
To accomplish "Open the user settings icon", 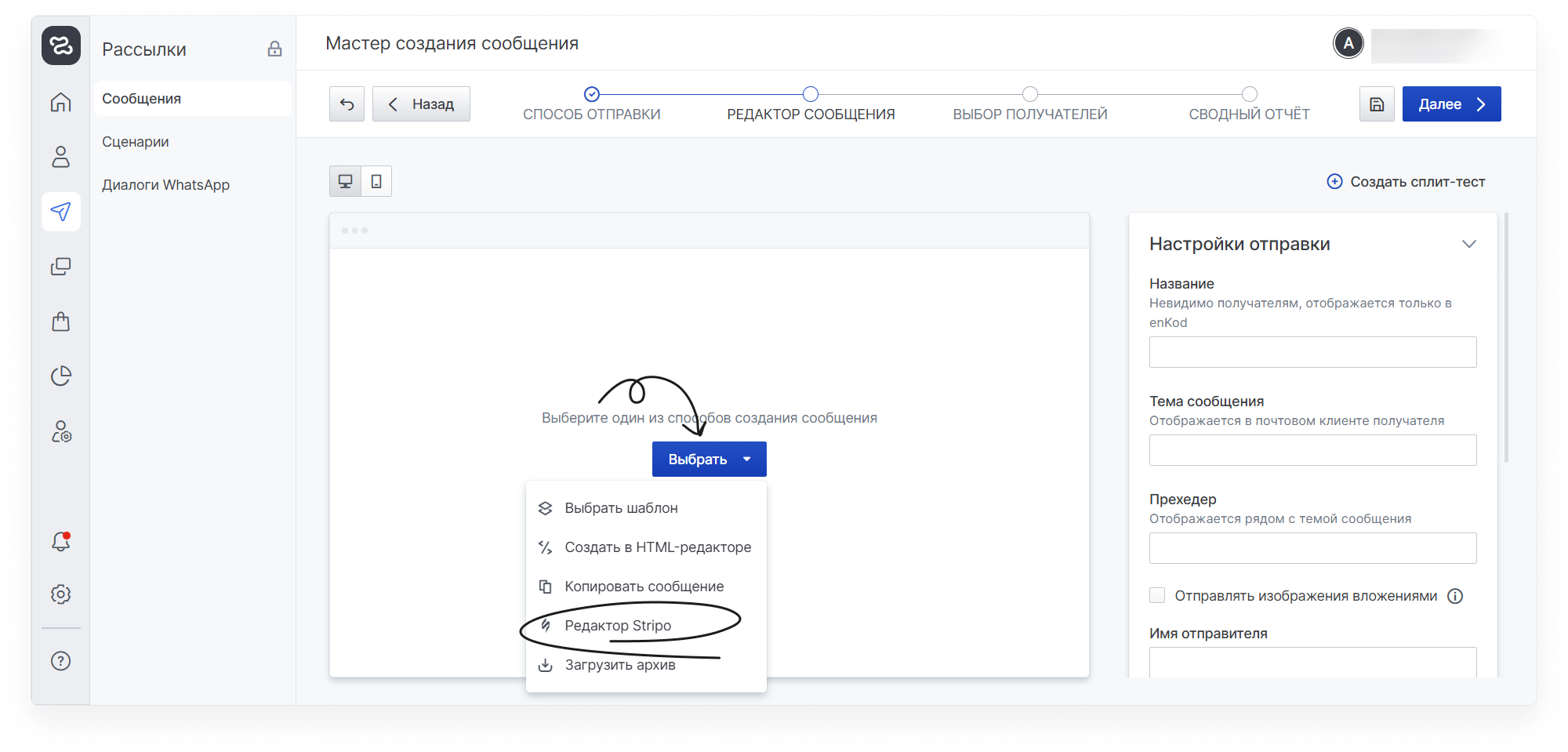I will coord(61,431).
